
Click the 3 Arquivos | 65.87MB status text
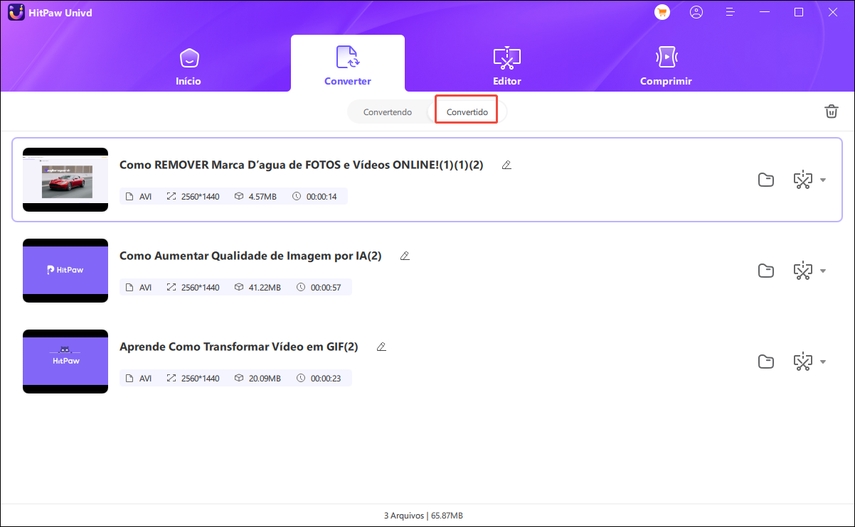[x=423, y=516]
